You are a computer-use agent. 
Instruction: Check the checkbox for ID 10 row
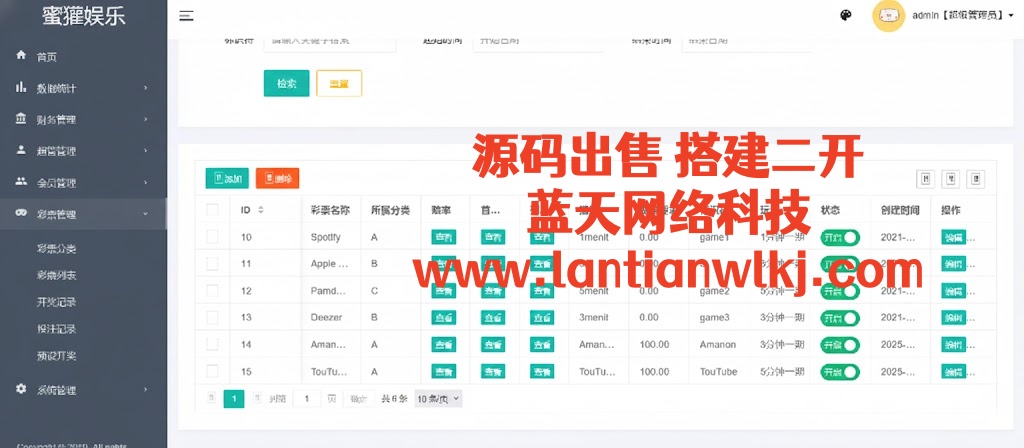pyautogui.click(x=212, y=237)
